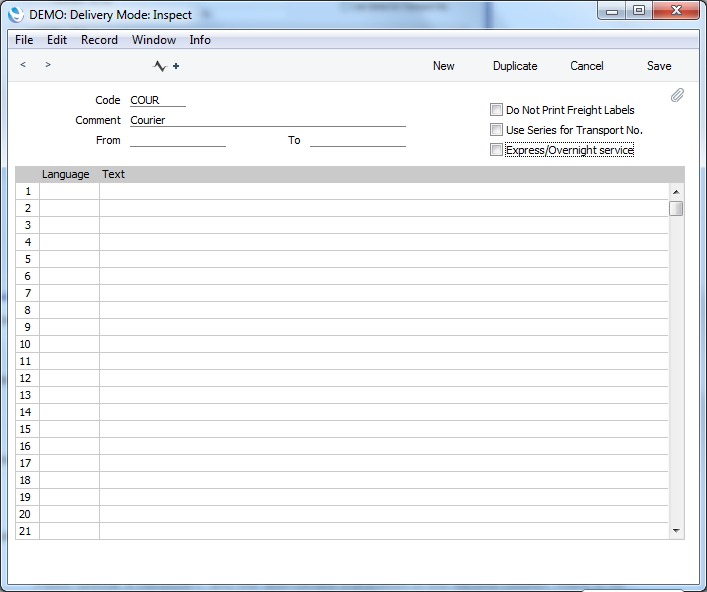Click the vertical scrollbar thumb
Screen dimensions: 707x592
click(x=676, y=209)
